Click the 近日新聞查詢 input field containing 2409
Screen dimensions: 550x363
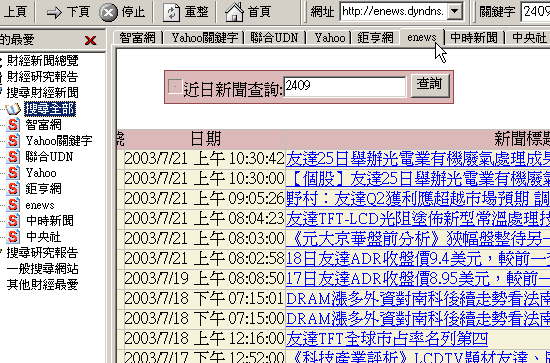(x=344, y=87)
